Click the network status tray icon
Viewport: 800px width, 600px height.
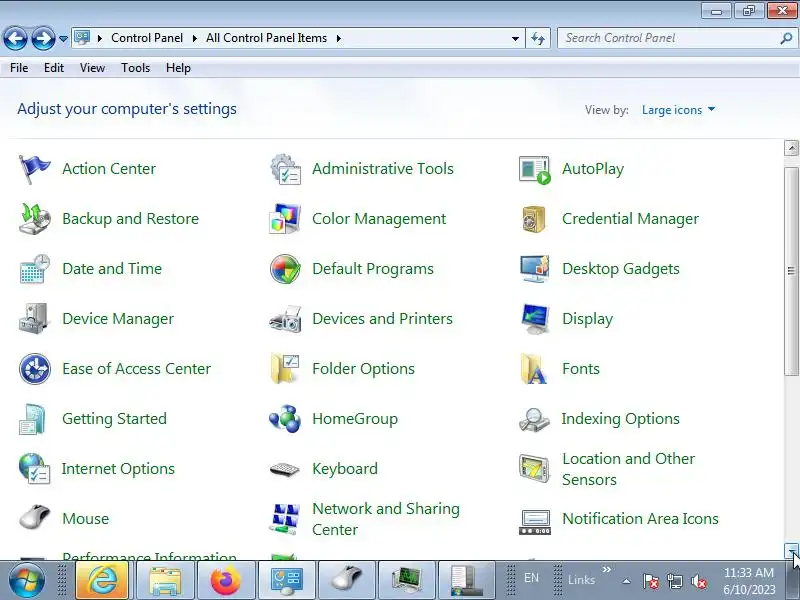point(674,581)
